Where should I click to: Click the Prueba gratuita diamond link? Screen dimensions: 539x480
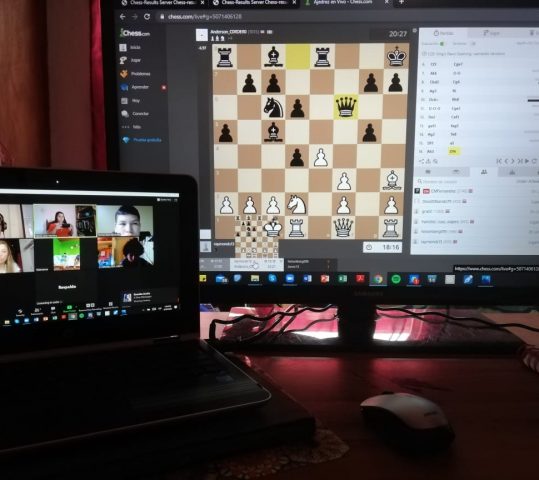(142, 140)
